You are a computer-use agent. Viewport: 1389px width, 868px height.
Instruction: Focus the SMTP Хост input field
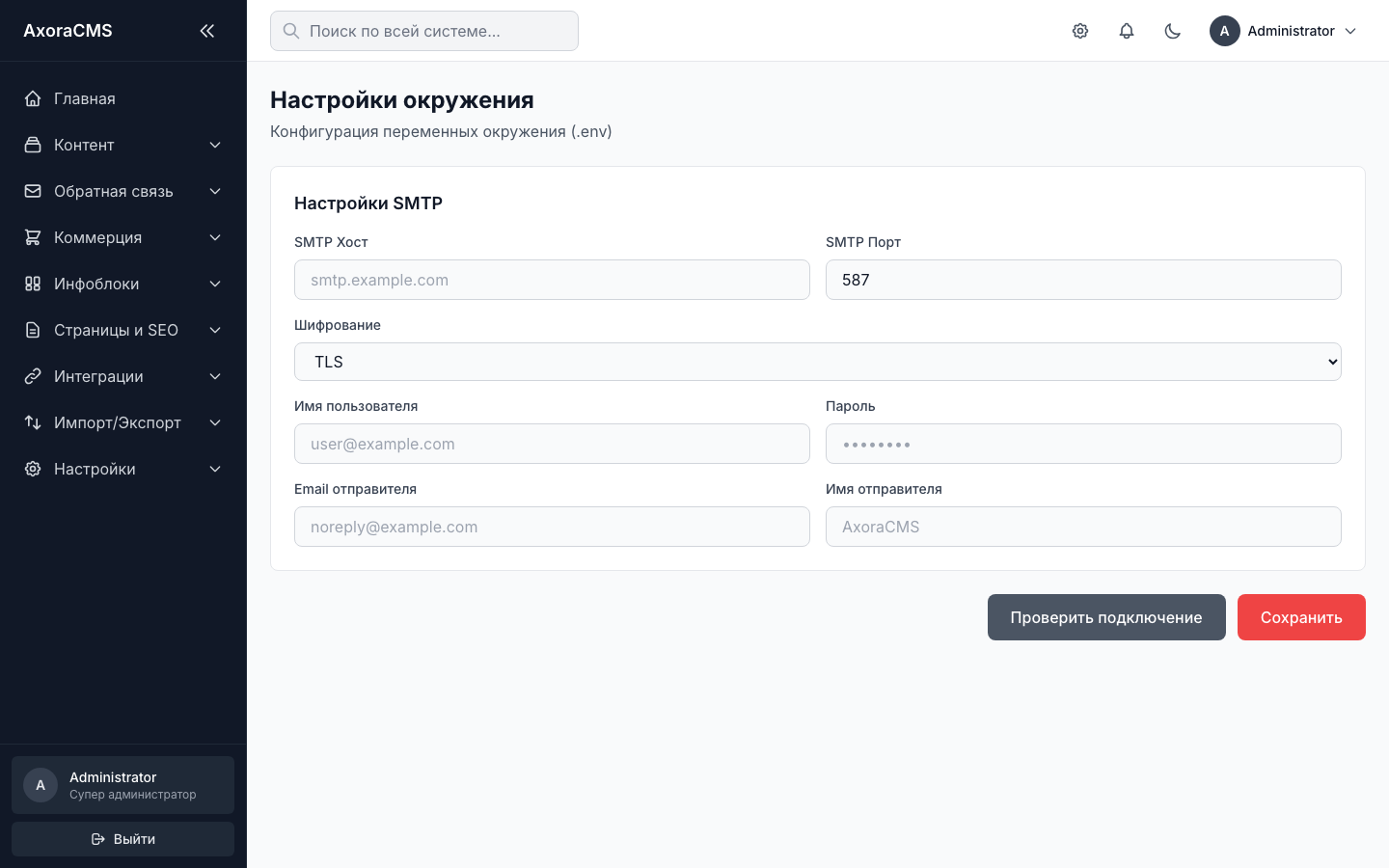click(552, 280)
